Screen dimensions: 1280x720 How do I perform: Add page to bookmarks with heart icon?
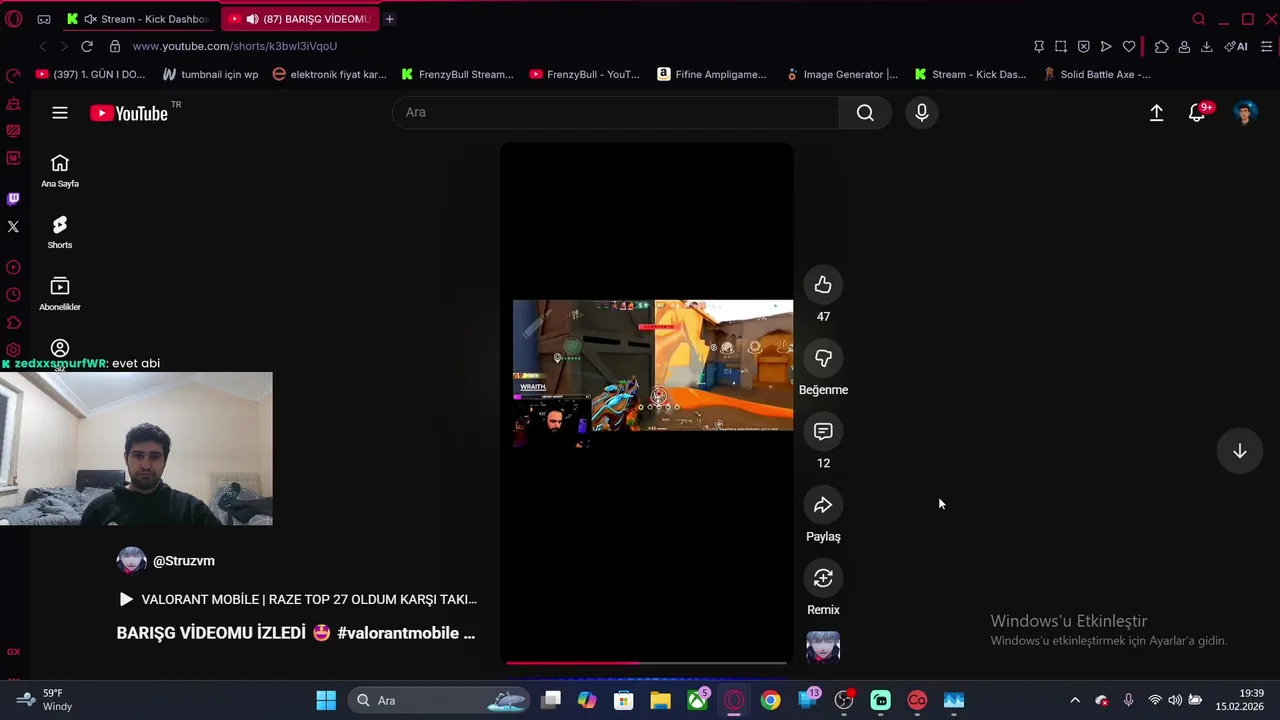1129,46
